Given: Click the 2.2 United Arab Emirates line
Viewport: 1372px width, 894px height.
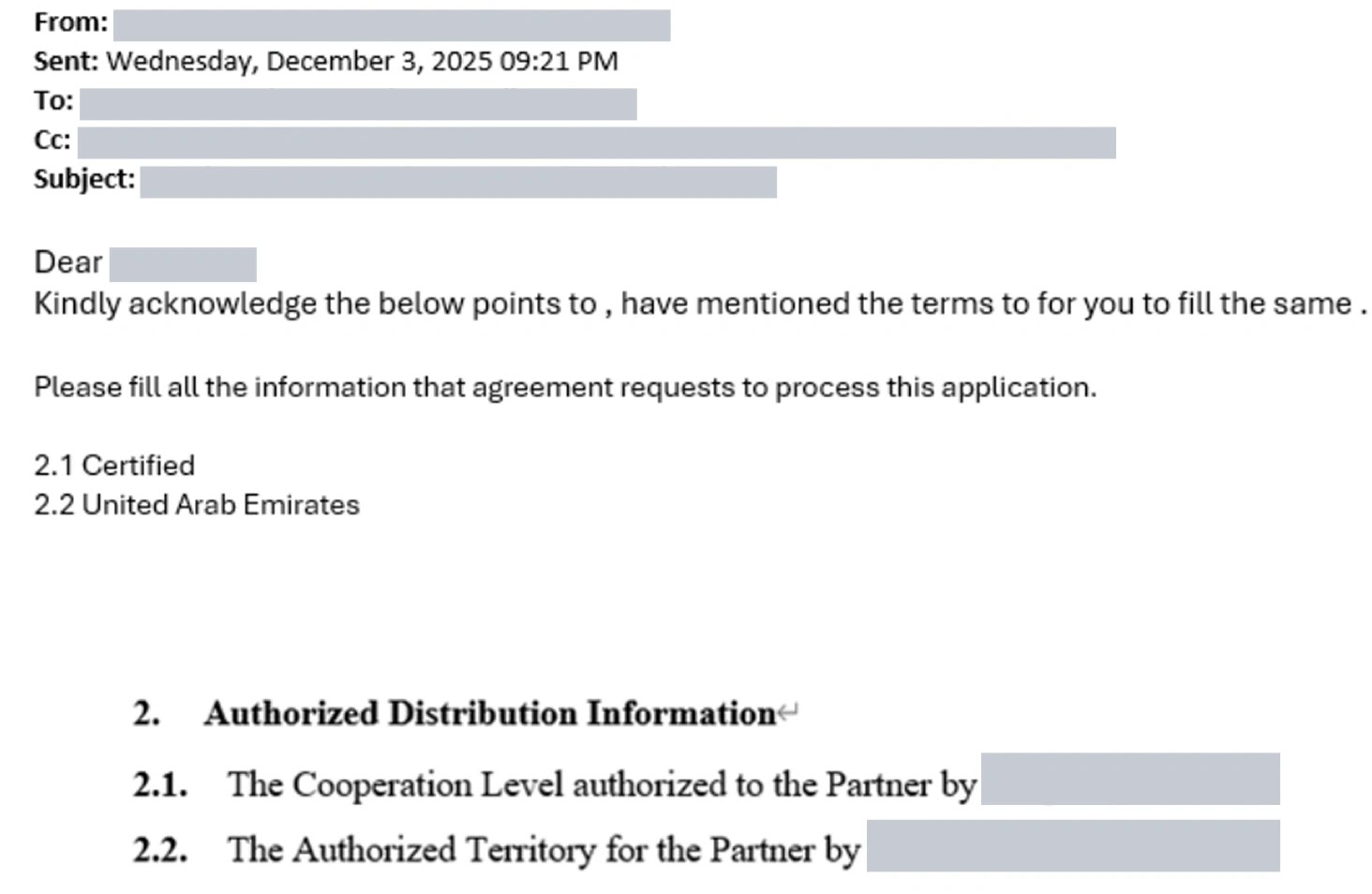Looking at the screenshot, I should (197, 505).
